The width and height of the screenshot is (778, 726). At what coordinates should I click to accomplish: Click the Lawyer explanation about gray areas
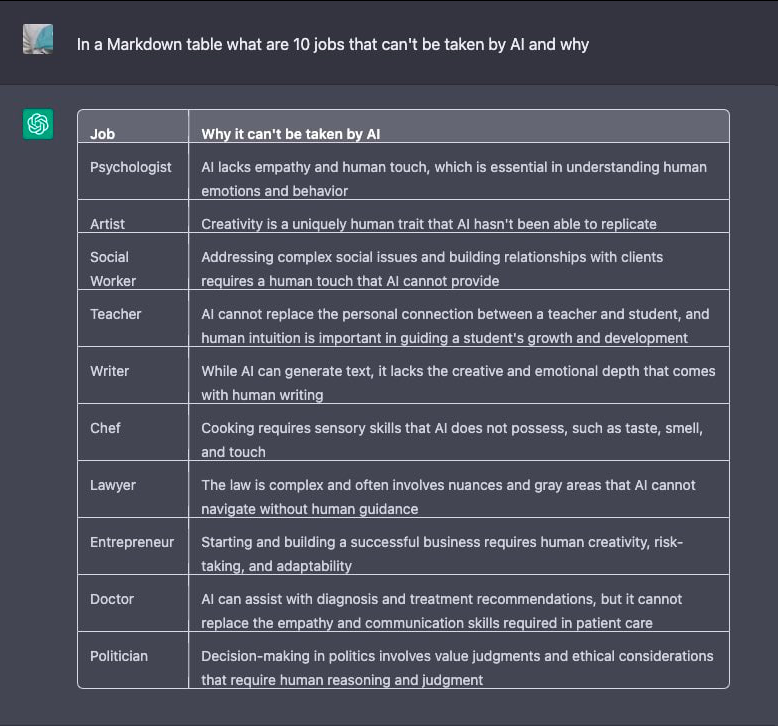pyautogui.click(x=448, y=496)
